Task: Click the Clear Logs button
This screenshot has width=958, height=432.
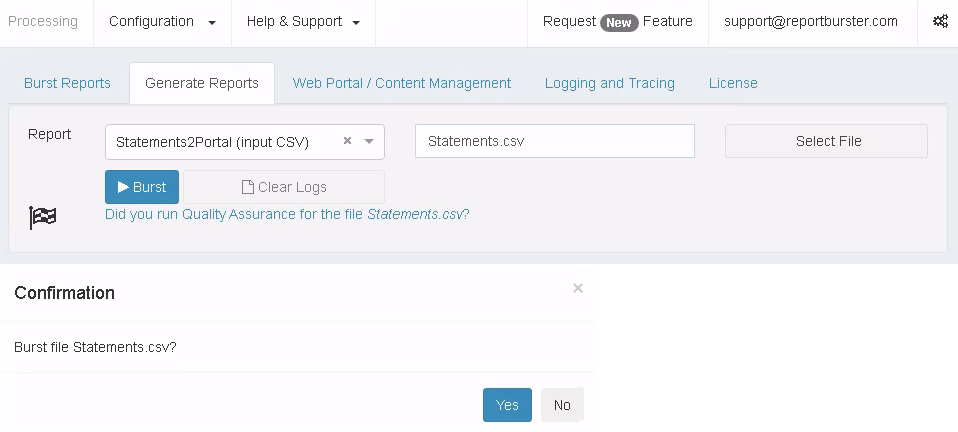Action: click(x=284, y=187)
